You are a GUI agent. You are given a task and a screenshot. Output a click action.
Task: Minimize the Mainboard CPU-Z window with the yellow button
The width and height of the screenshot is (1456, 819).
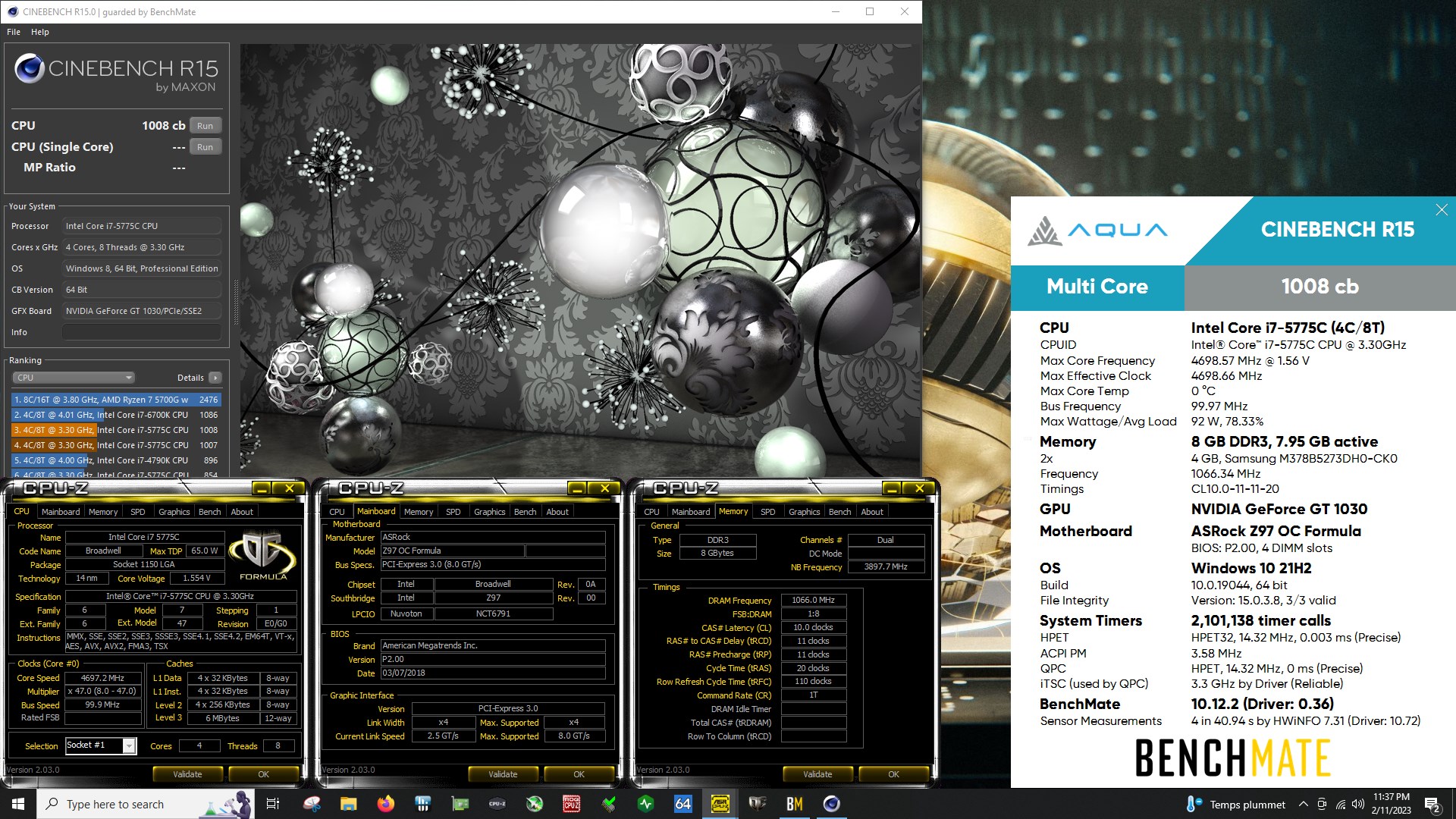[577, 488]
